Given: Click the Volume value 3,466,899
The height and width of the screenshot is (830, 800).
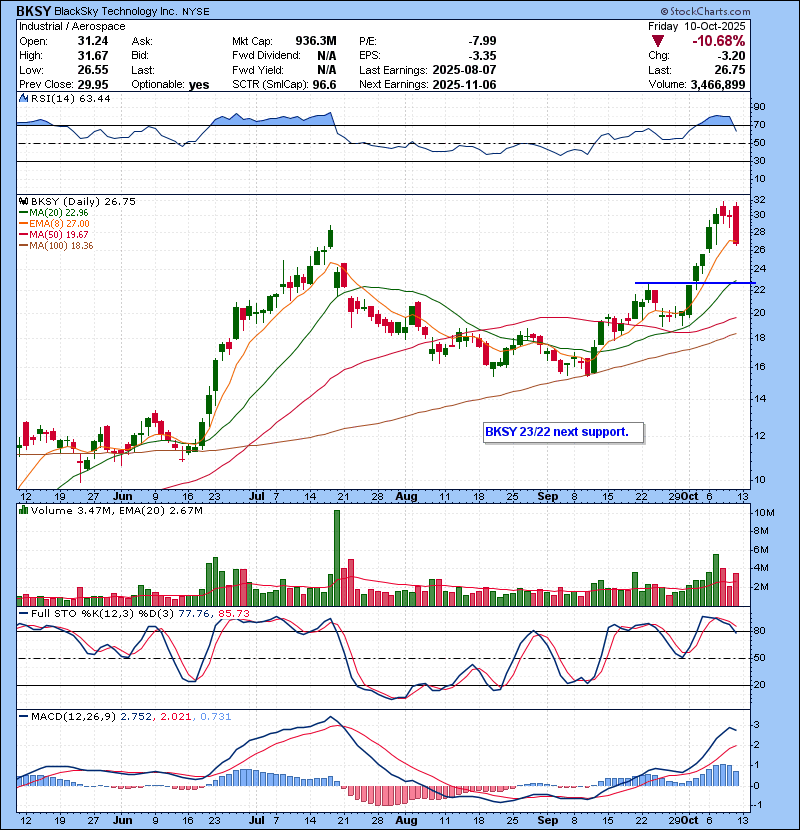Looking at the screenshot, I should coord(717,84).
